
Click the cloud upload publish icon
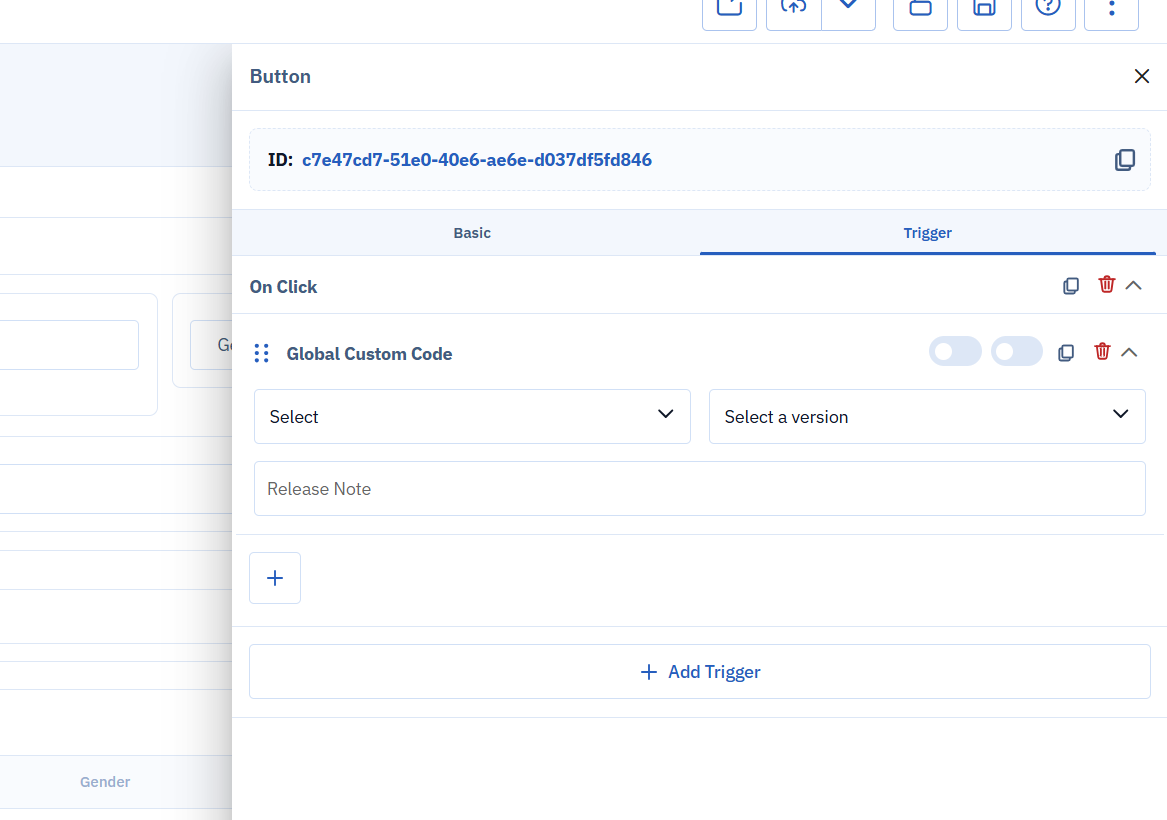pos(794,8)
